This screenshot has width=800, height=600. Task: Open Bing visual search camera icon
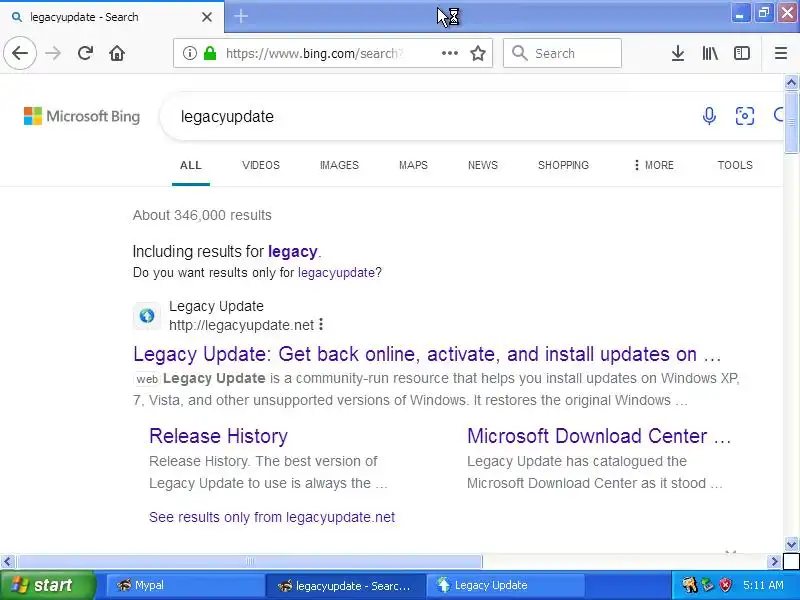tap(744, 116)
